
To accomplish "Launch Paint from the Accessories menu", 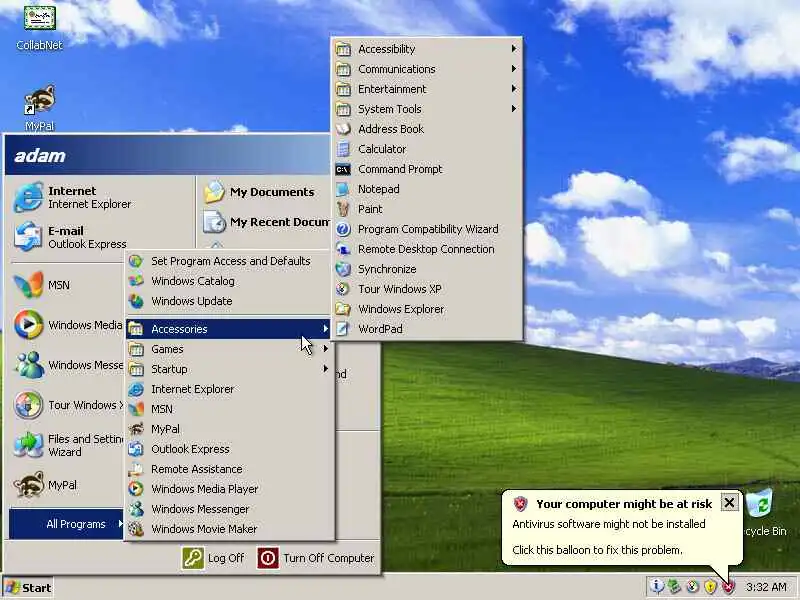I will pyautogui.click(x=428, y=209).
